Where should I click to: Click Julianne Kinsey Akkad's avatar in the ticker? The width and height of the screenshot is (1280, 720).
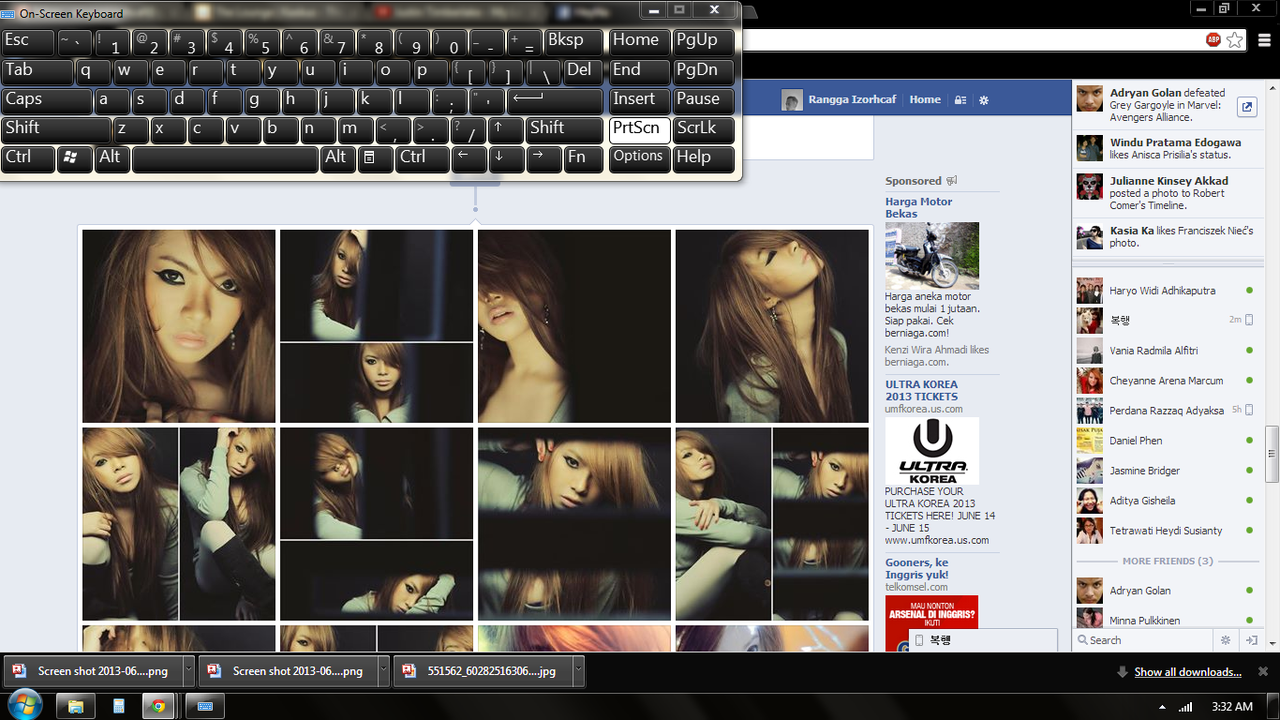[x=1090, y=187]
